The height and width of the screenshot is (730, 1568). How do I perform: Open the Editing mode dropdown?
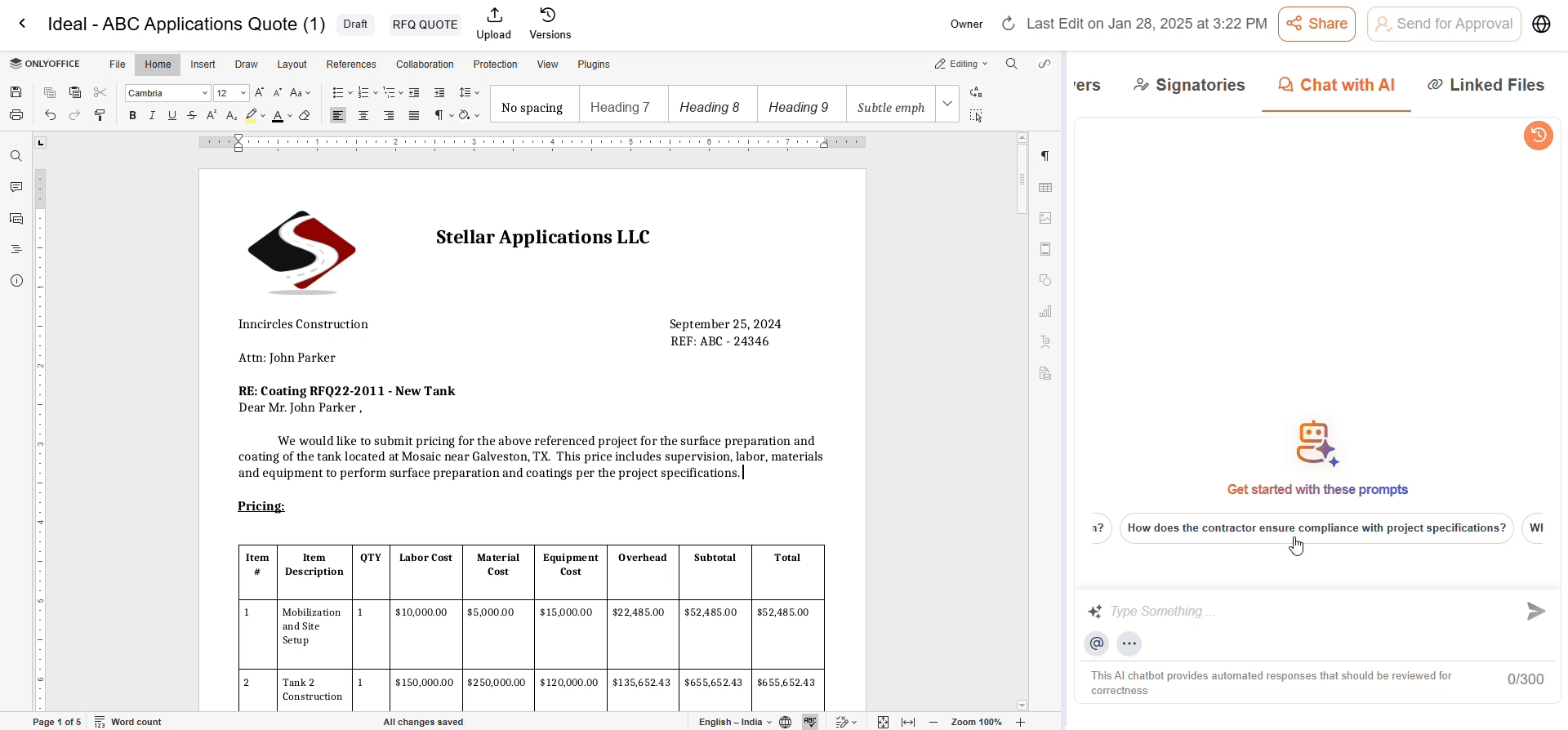pos(961,64)
